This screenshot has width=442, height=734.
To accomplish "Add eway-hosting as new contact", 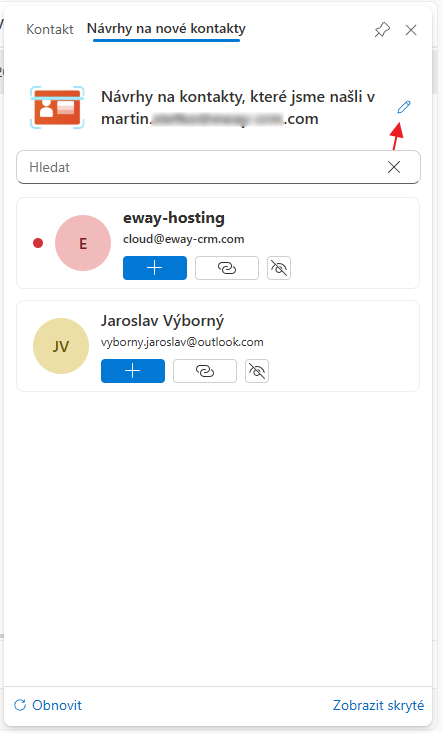I will coord(155,268).
